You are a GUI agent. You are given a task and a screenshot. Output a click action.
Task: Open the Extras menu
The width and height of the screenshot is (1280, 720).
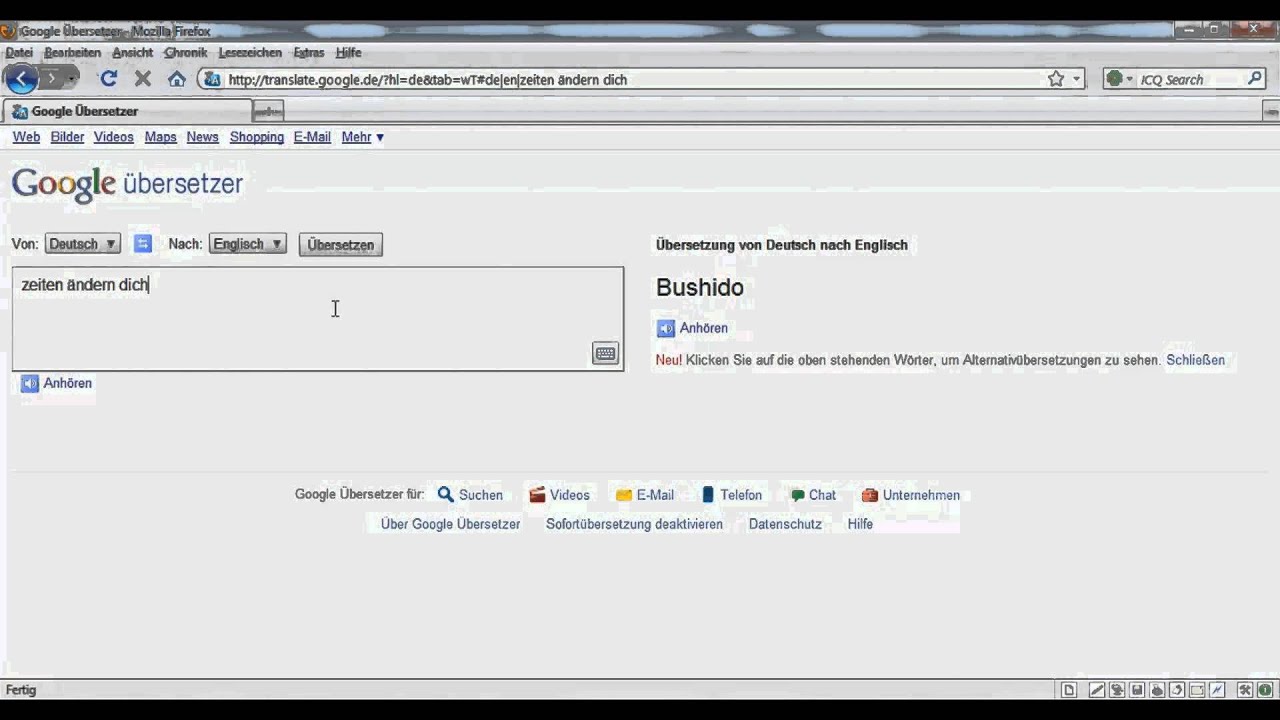point(309,52)
